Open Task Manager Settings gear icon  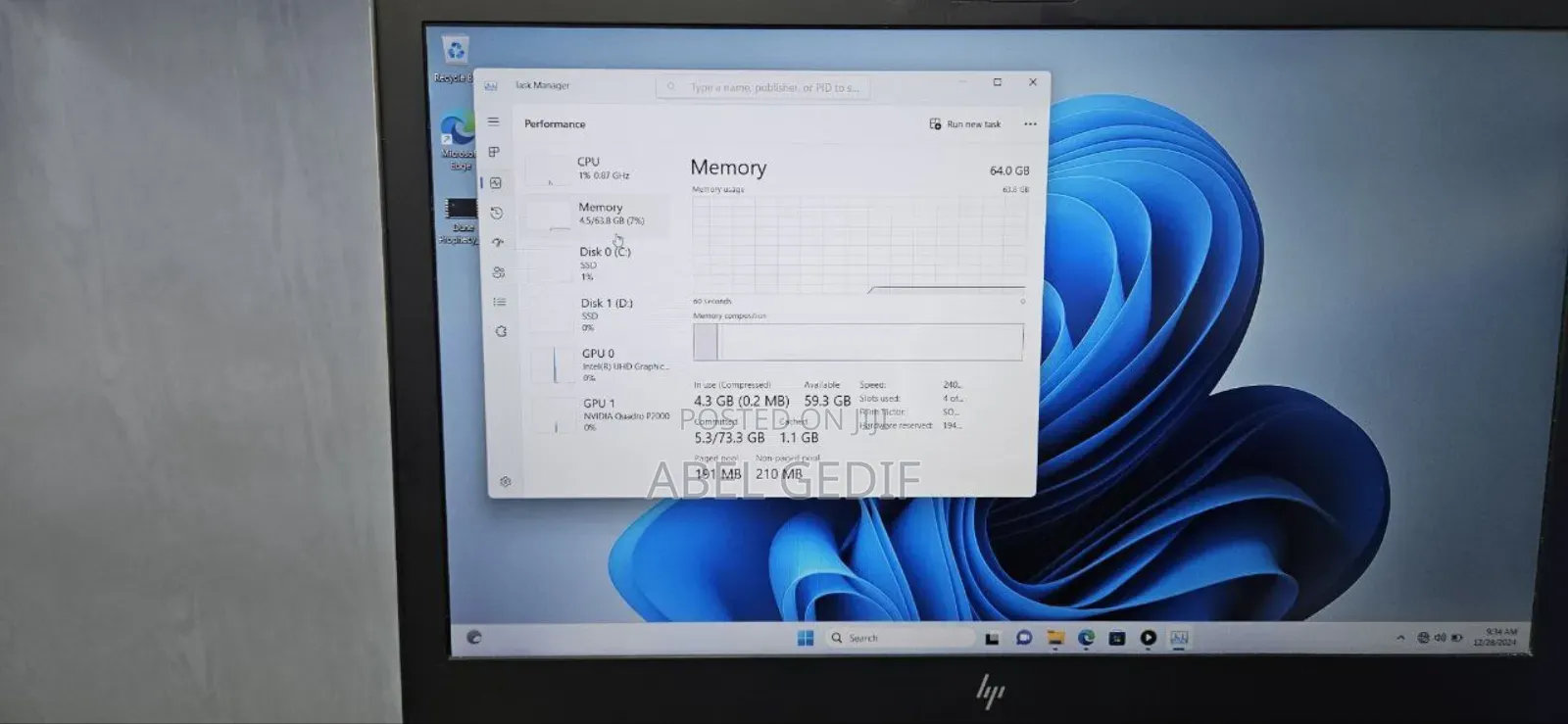click(x=506, y=481)
